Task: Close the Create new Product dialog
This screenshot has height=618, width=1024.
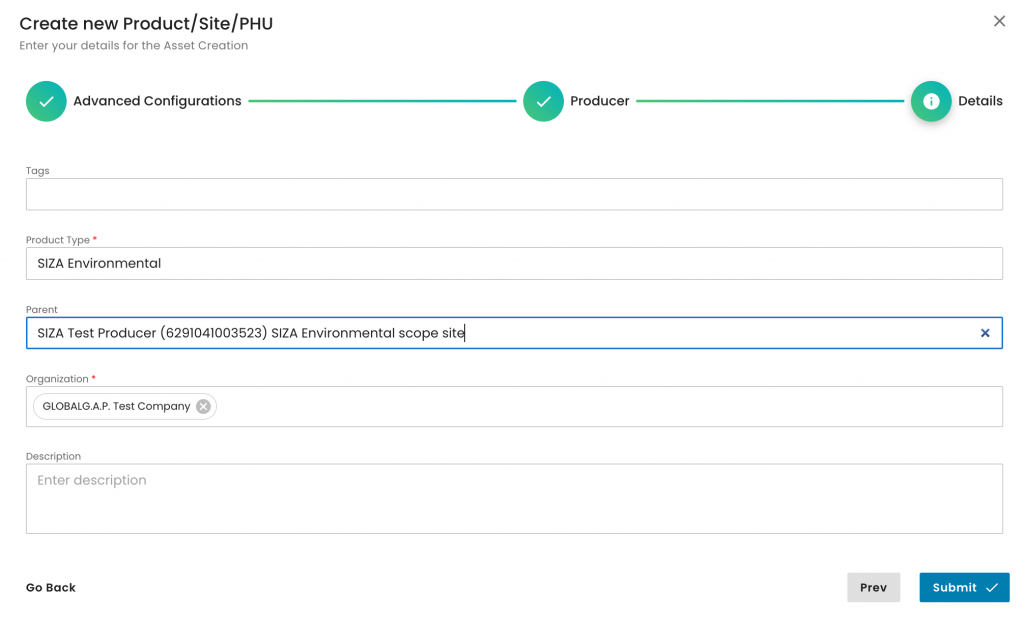Action: click(x=998, y=21)
